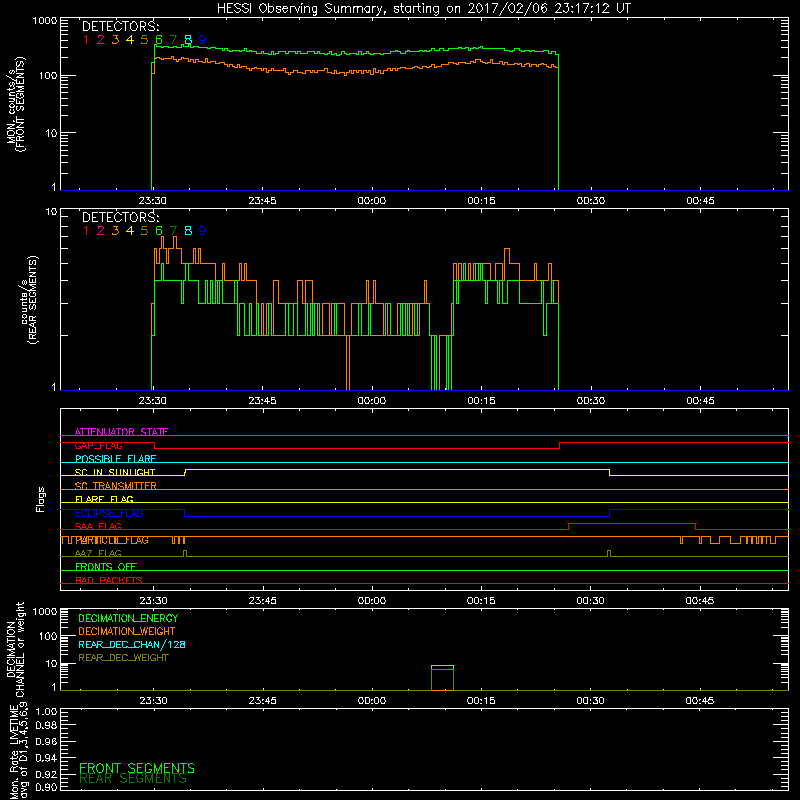Click the ATTENUATOR_STATE flag label
Viewport: 800px width, 800px height.
121,432
